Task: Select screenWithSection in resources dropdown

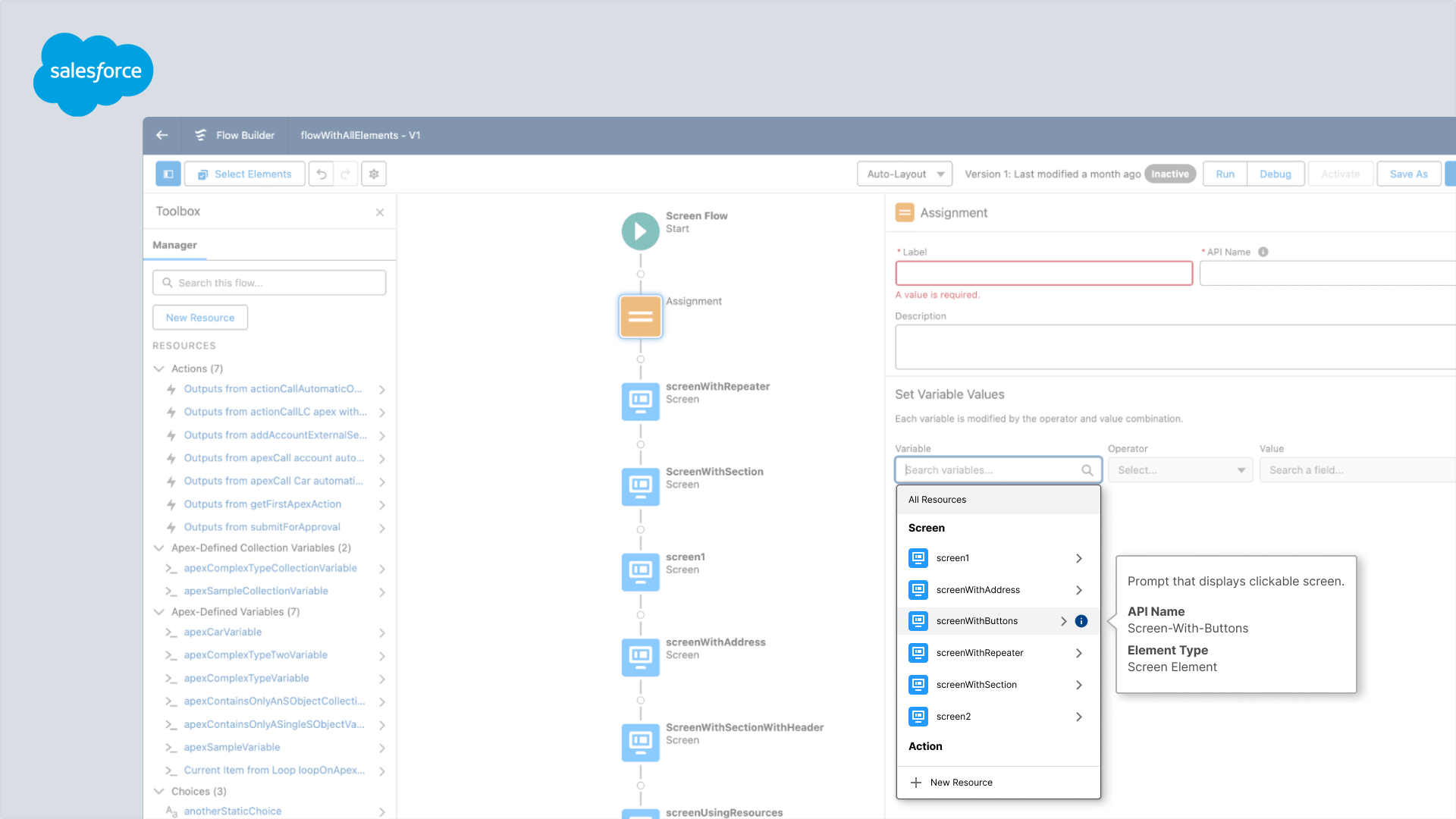Action: pos(998,685)
